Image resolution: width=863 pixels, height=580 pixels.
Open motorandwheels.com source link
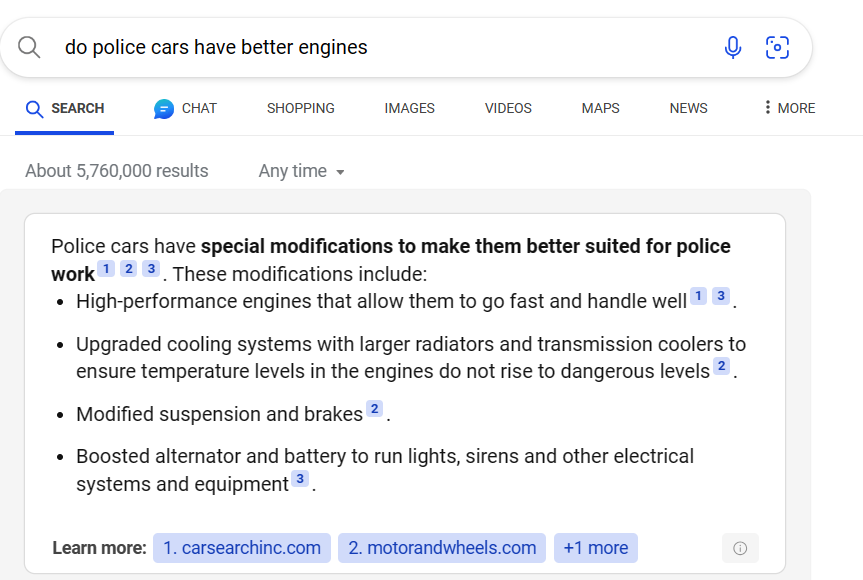(442, 548)
